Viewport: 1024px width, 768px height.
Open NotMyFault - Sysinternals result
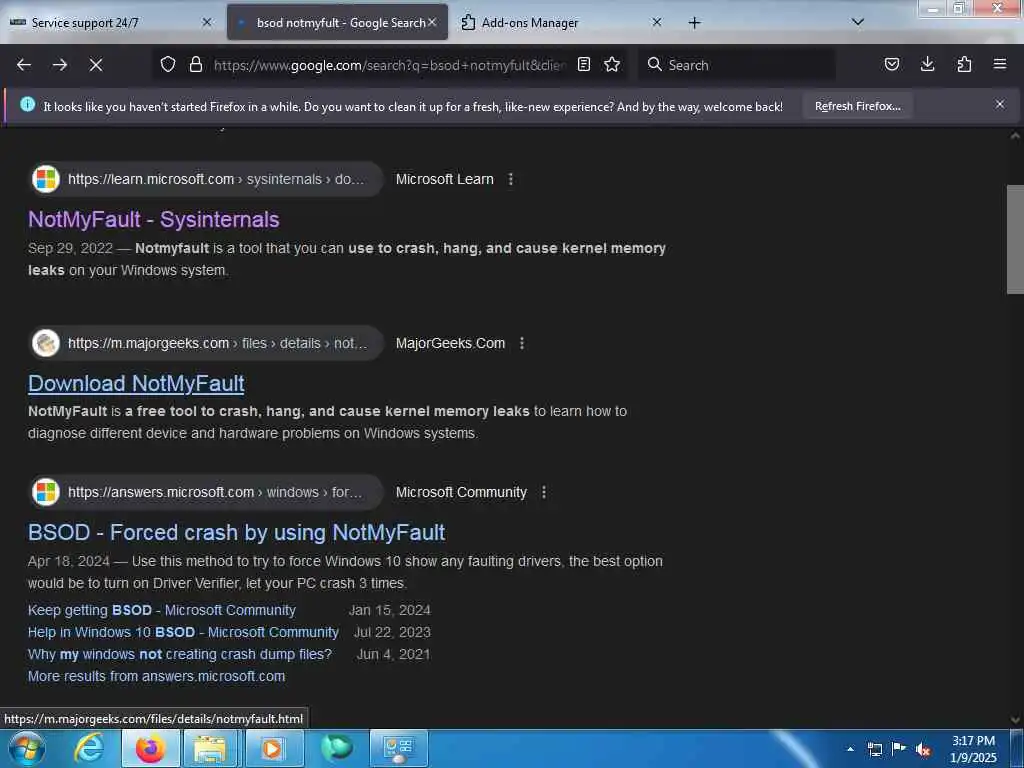(x=153, y=219)
